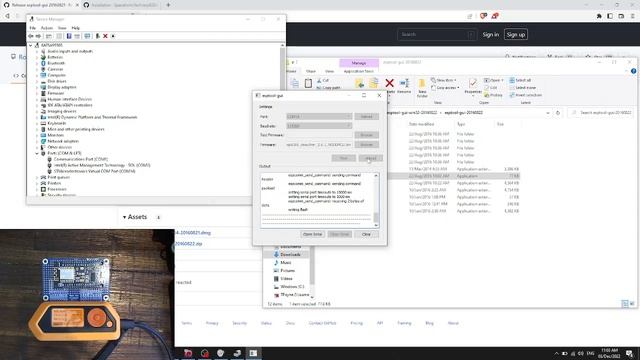This screenshot has height=360, width=640.
Task: Select the Application Tools tab in Explorer
Action: point(359,71)
